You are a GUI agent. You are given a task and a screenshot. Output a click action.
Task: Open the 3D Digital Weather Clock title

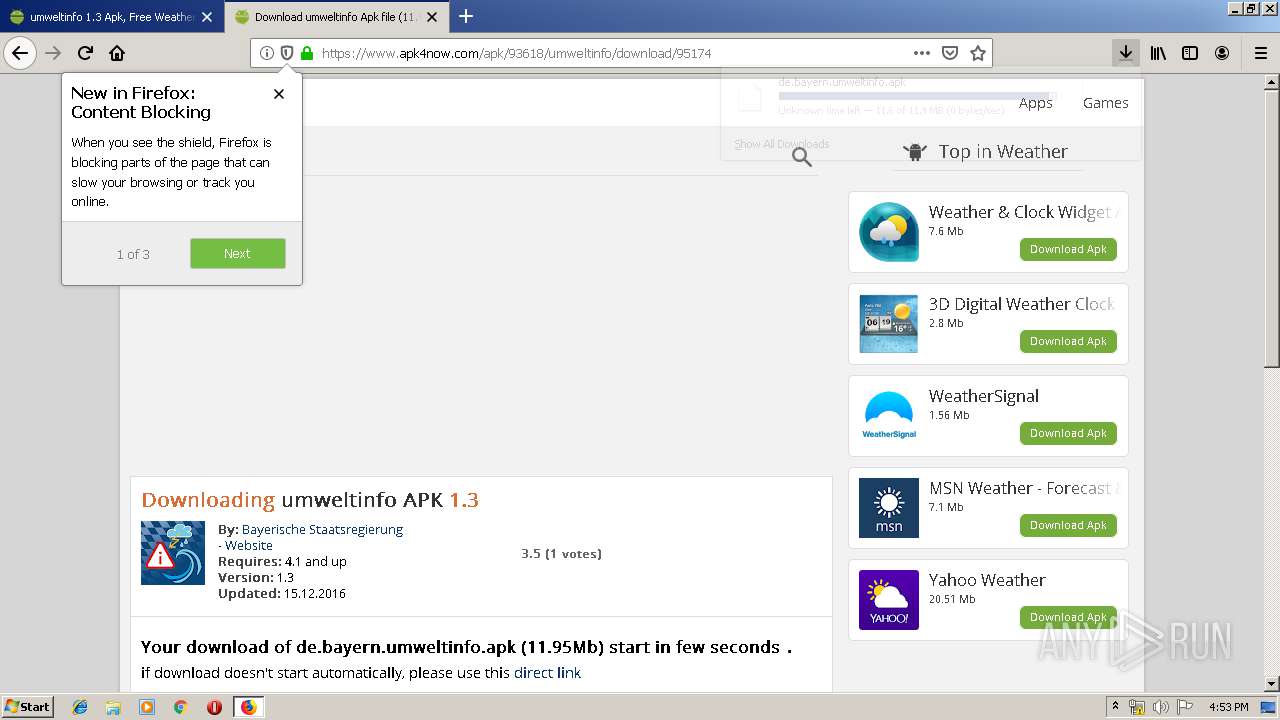coord(1021,304)
